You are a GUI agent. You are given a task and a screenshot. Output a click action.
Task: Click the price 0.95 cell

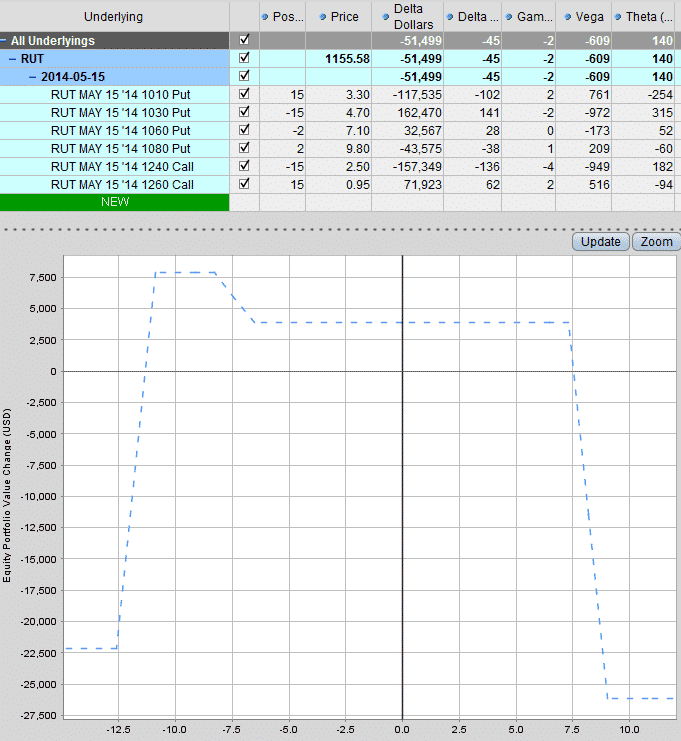coord(339,184)
